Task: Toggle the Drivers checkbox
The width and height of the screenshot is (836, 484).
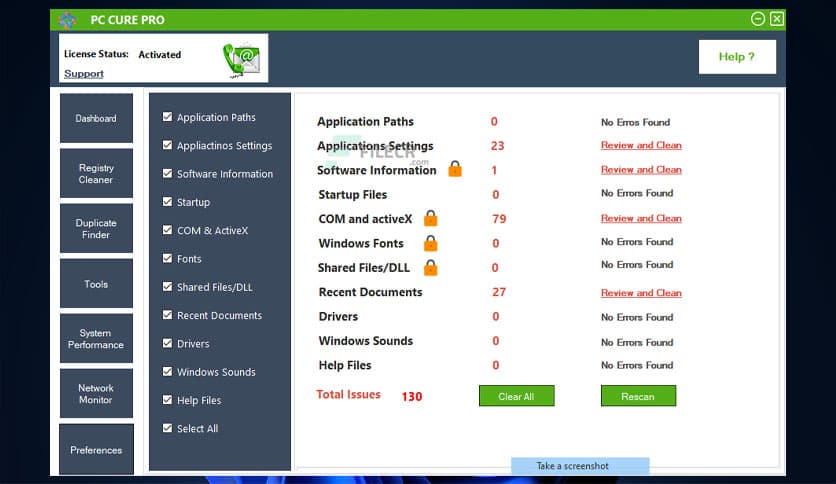Action: coord(167,343)
